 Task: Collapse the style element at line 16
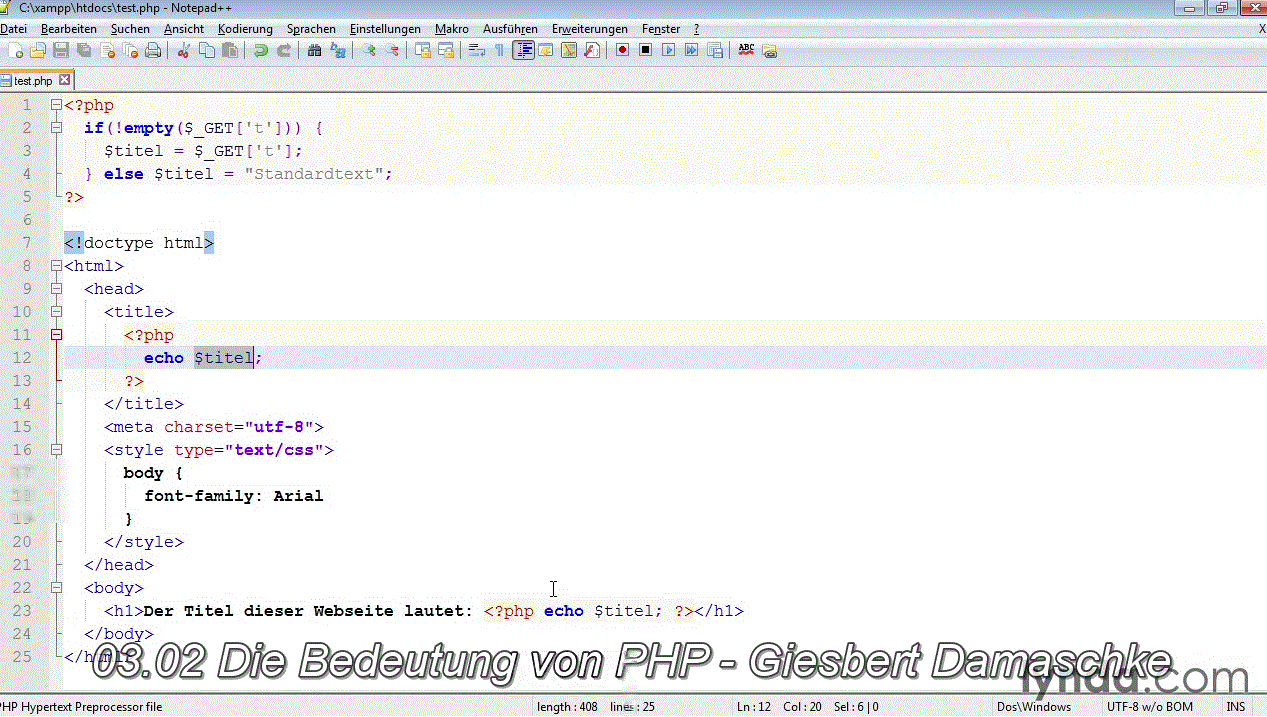click(x=56, y=450)
